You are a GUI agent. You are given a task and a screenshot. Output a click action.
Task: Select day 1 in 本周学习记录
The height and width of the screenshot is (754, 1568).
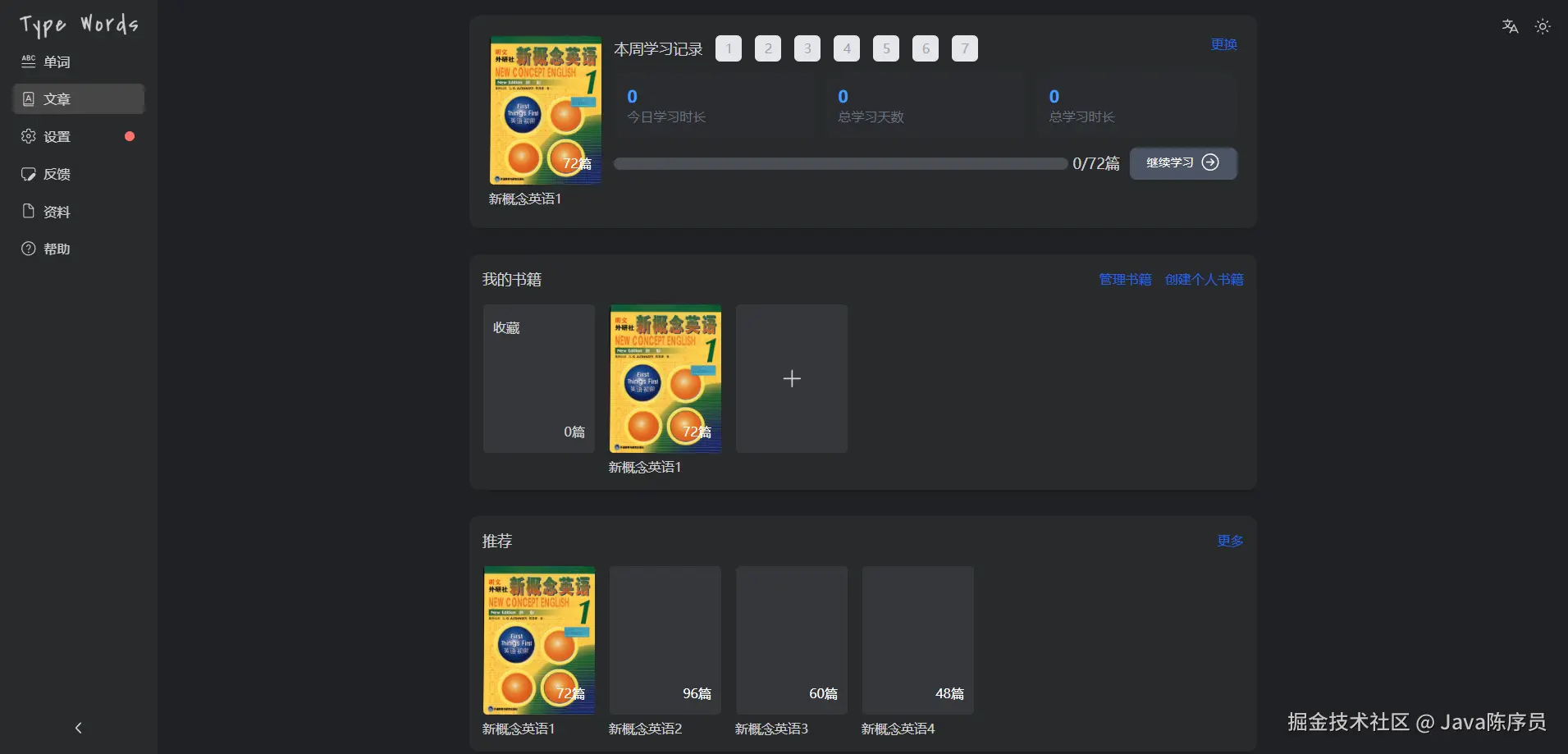[729, 48]
